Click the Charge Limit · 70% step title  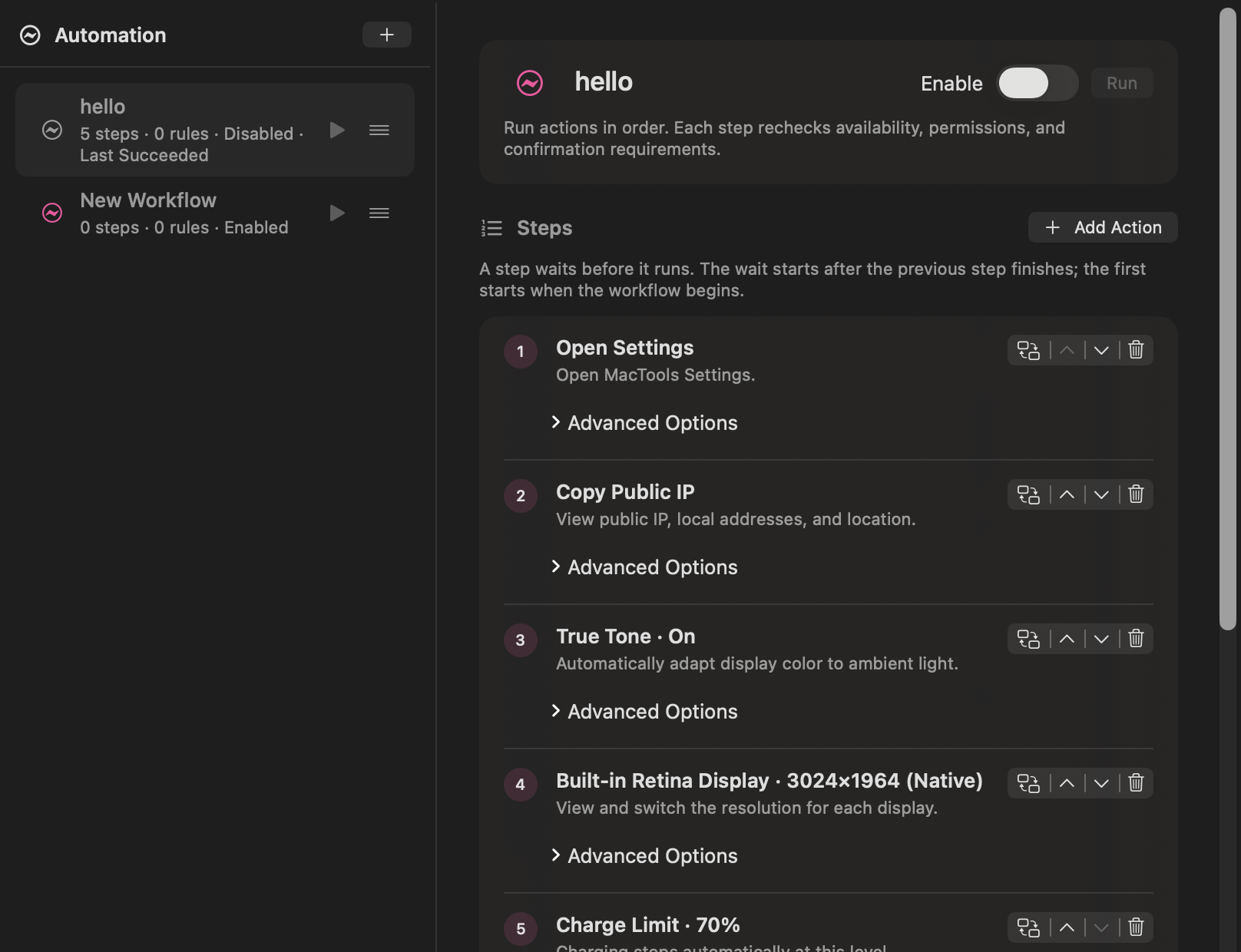[x=648, y=925]
